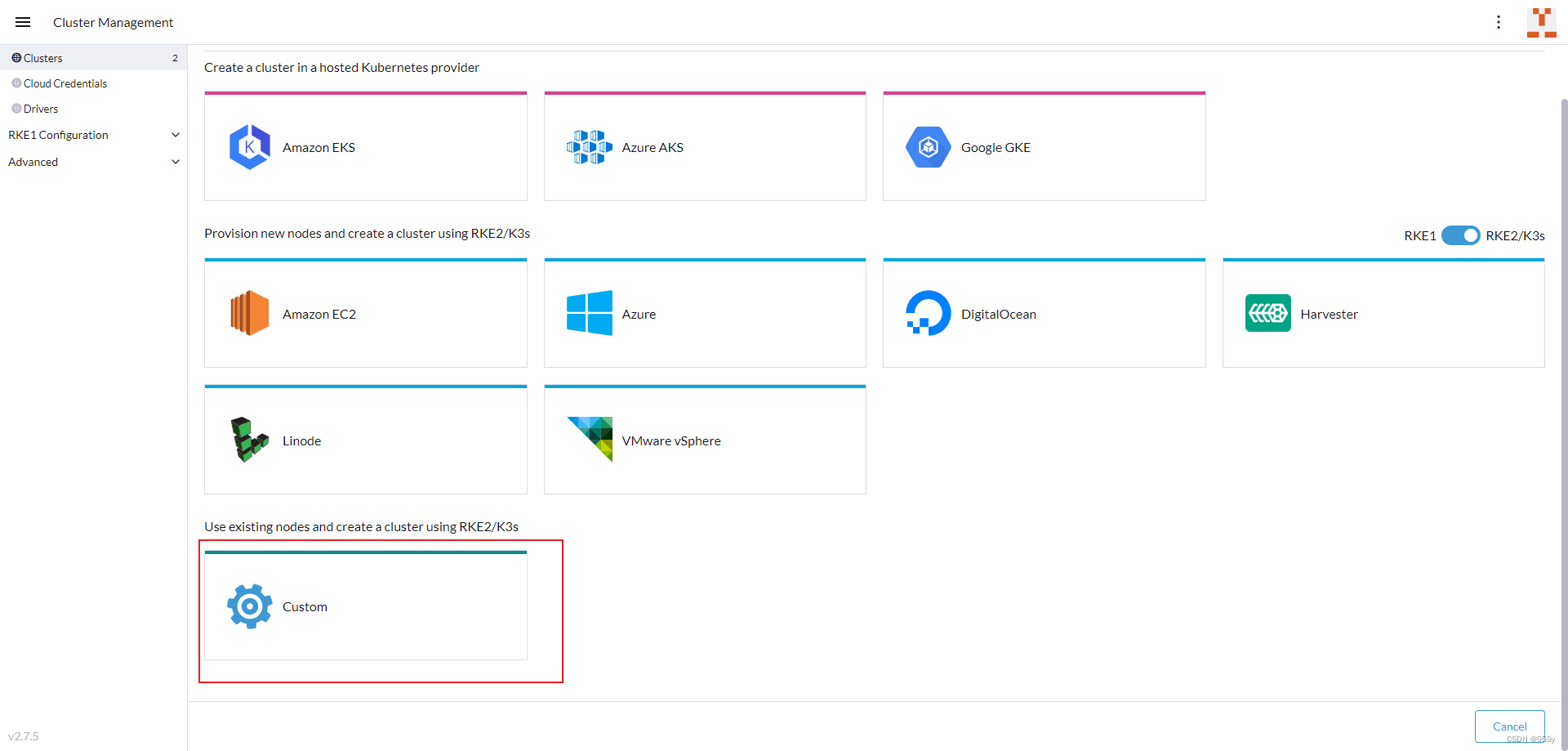Viewport: 1568px width, 751px height.
Task: Click the RKE1 label beside the switch
Action: click(x=1419, y=235)
